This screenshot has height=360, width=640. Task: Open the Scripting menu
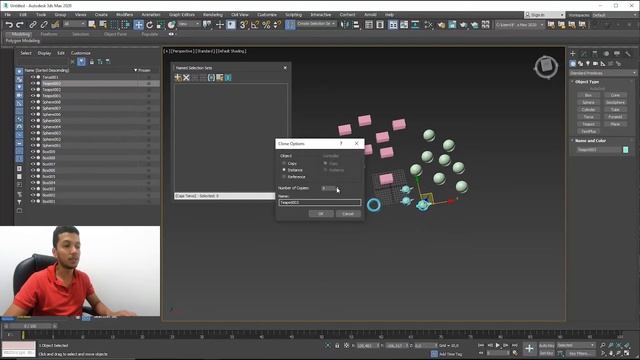(x=293, y=15)
